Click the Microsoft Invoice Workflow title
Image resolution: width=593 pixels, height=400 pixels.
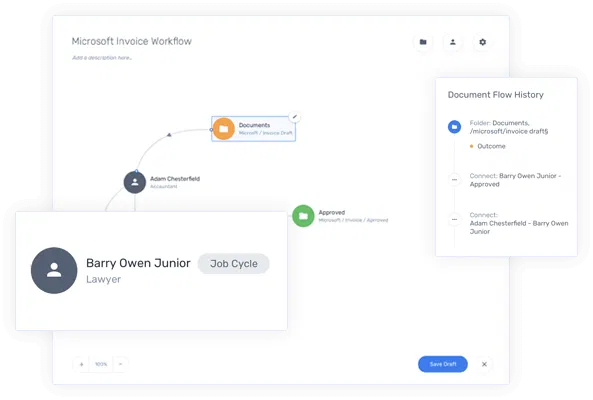132,41
